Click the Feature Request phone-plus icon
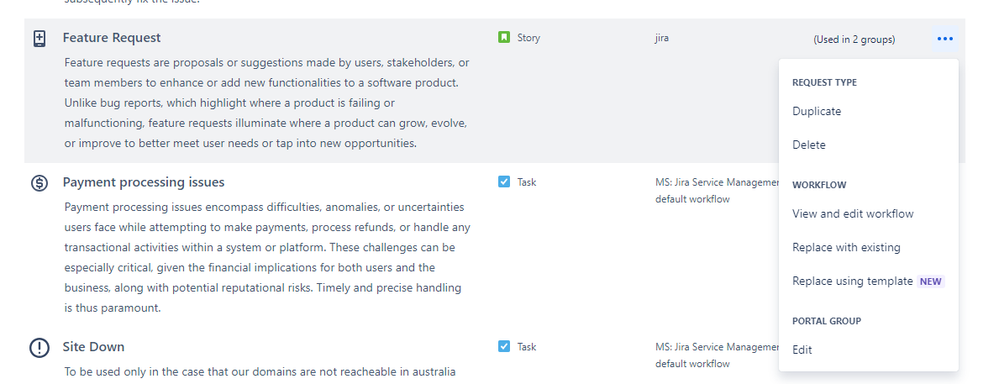999x384 pixels. [40, 38]
